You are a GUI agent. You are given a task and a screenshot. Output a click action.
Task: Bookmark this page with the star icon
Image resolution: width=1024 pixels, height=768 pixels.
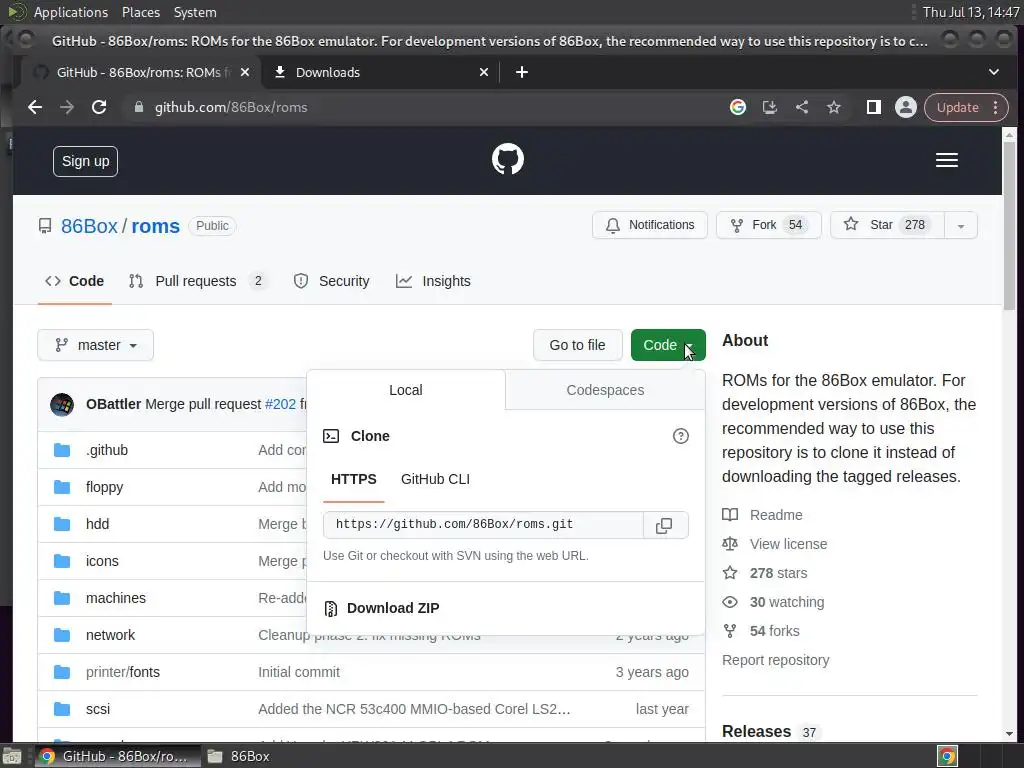click(x=834, y=107)
